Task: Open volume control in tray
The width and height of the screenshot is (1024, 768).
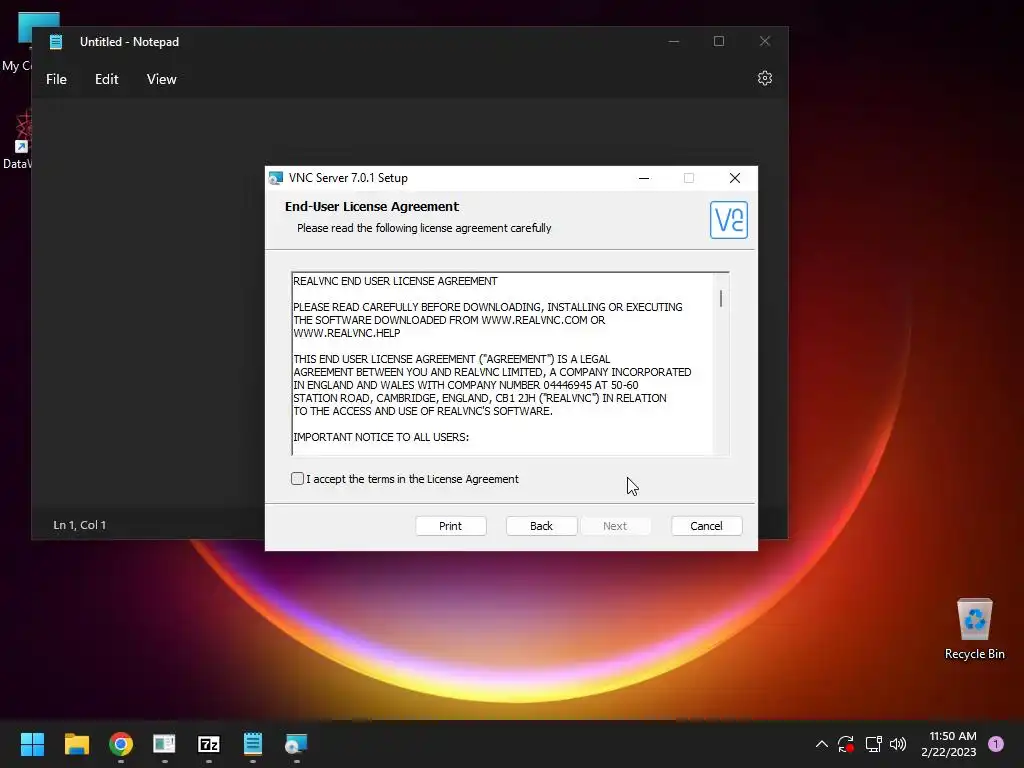Action: point(898,744)
